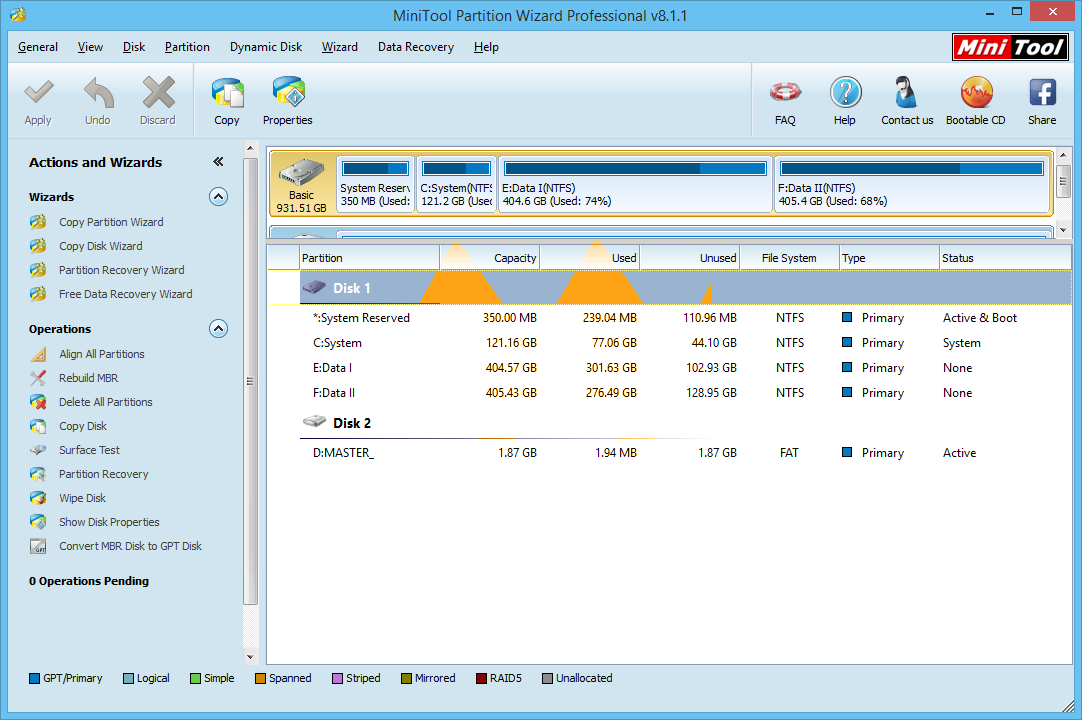Click the Bootable CD icon
Screen dimensions: 1082x720
coord(976,92)
